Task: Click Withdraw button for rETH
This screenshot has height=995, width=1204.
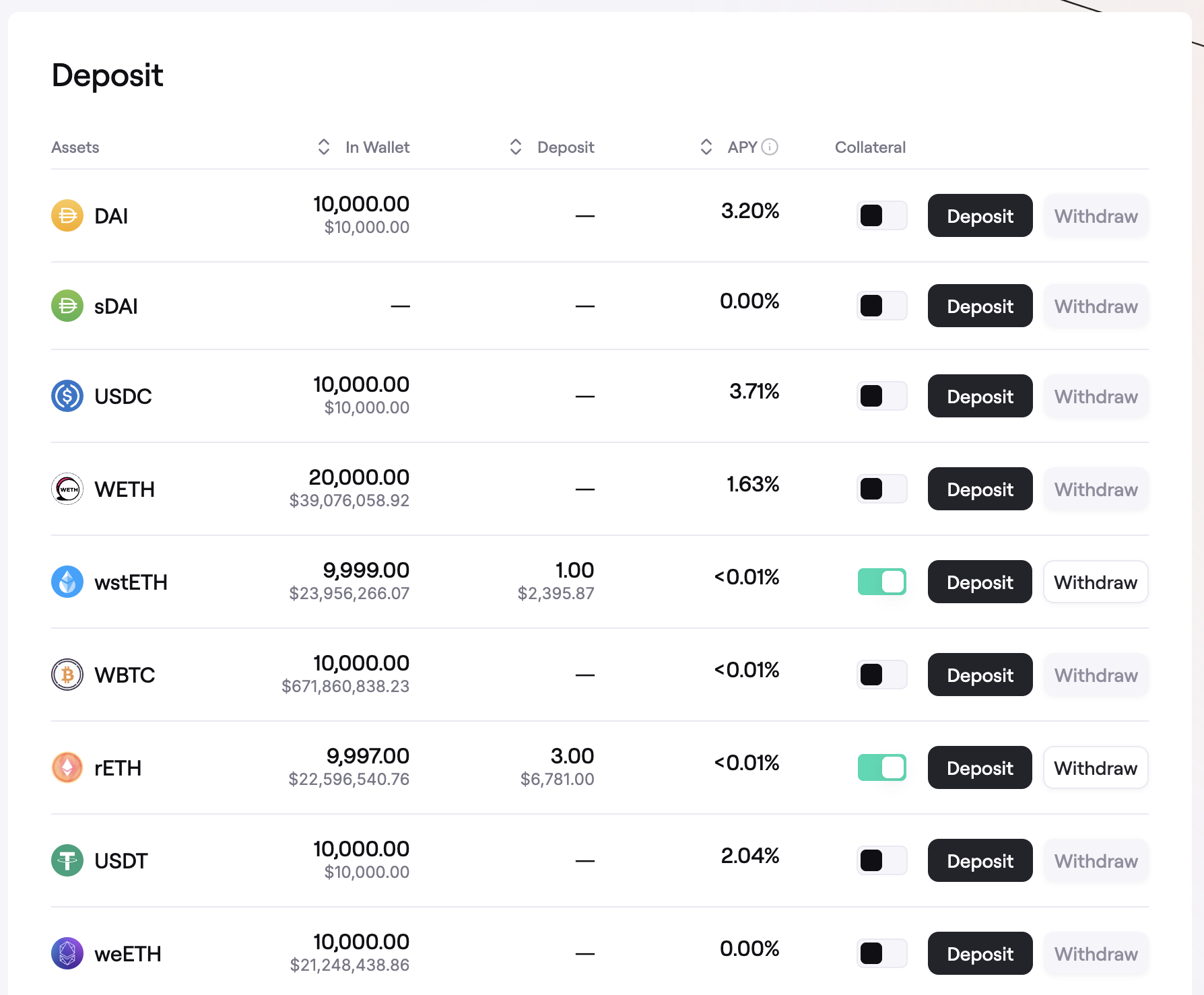Action: pyautogui.click(x=1095, y=767)
